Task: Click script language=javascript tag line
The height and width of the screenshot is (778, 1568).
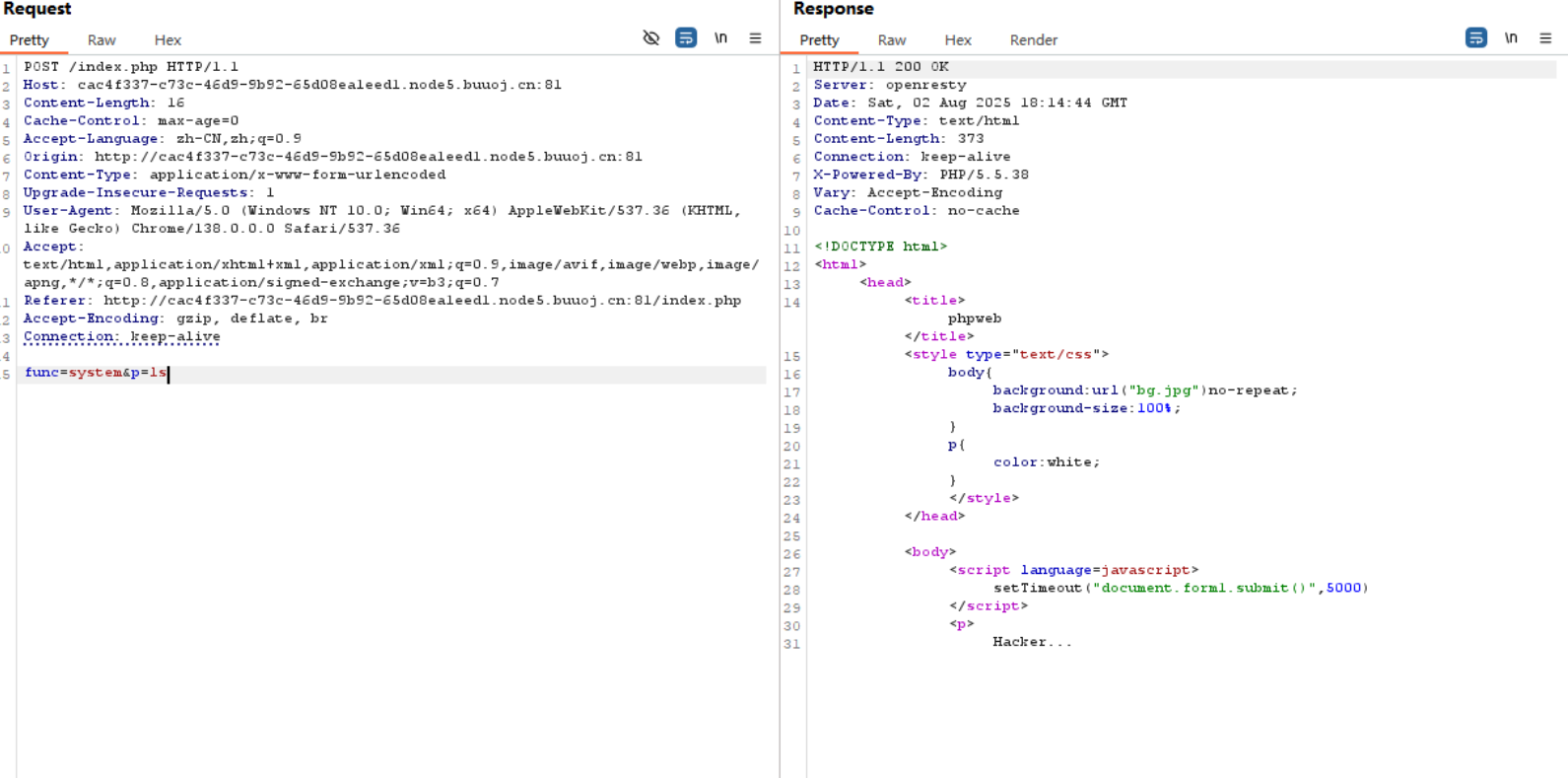Action: tap(1074, 570)
